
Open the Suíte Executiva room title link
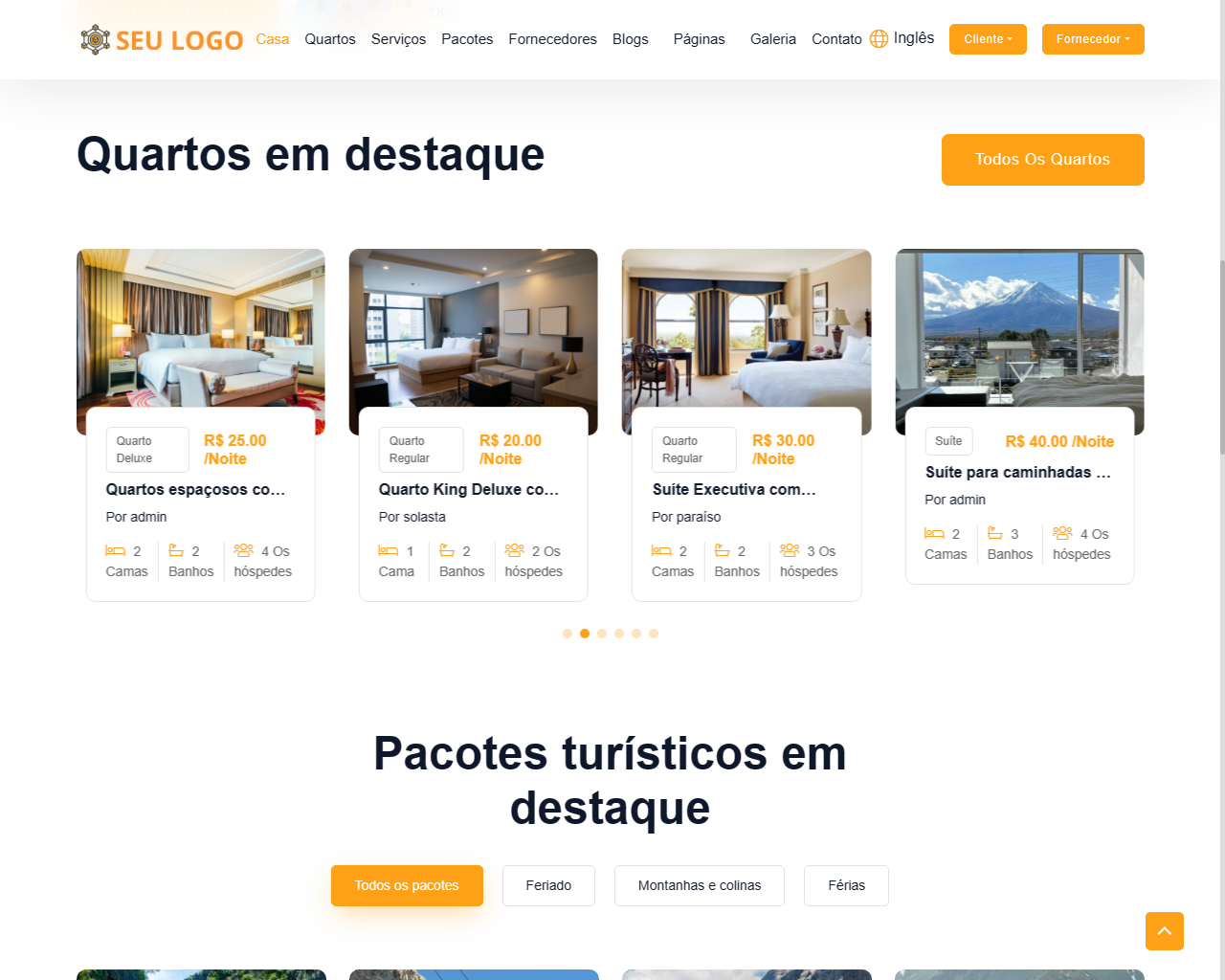click(734, 489)
